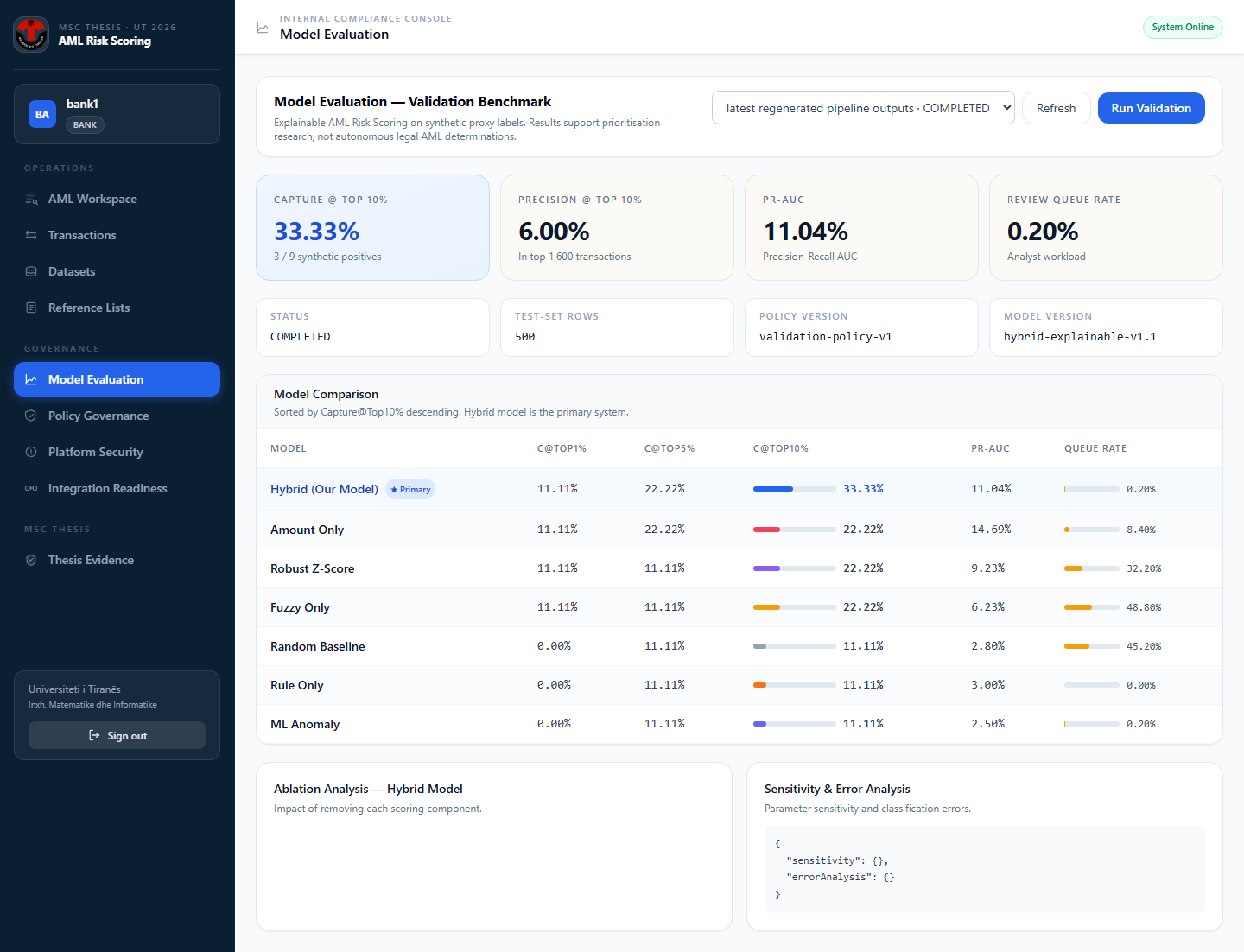Click the Amount Only model name
Viewport: 1244px width, 952px height.
307,530
